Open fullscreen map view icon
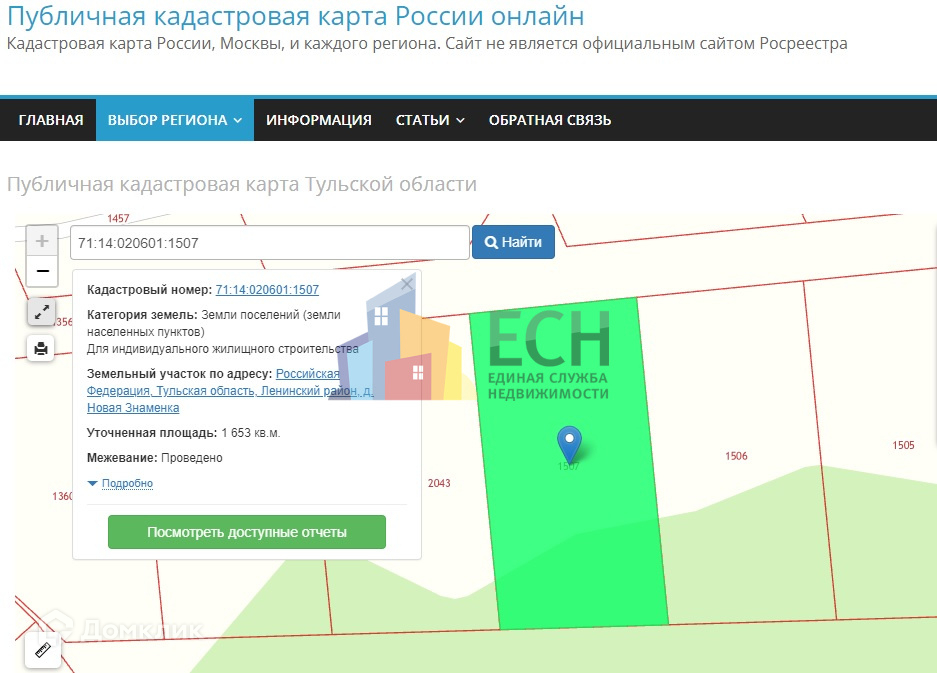This screenshot has height=673, width=937. click(41, 312)
